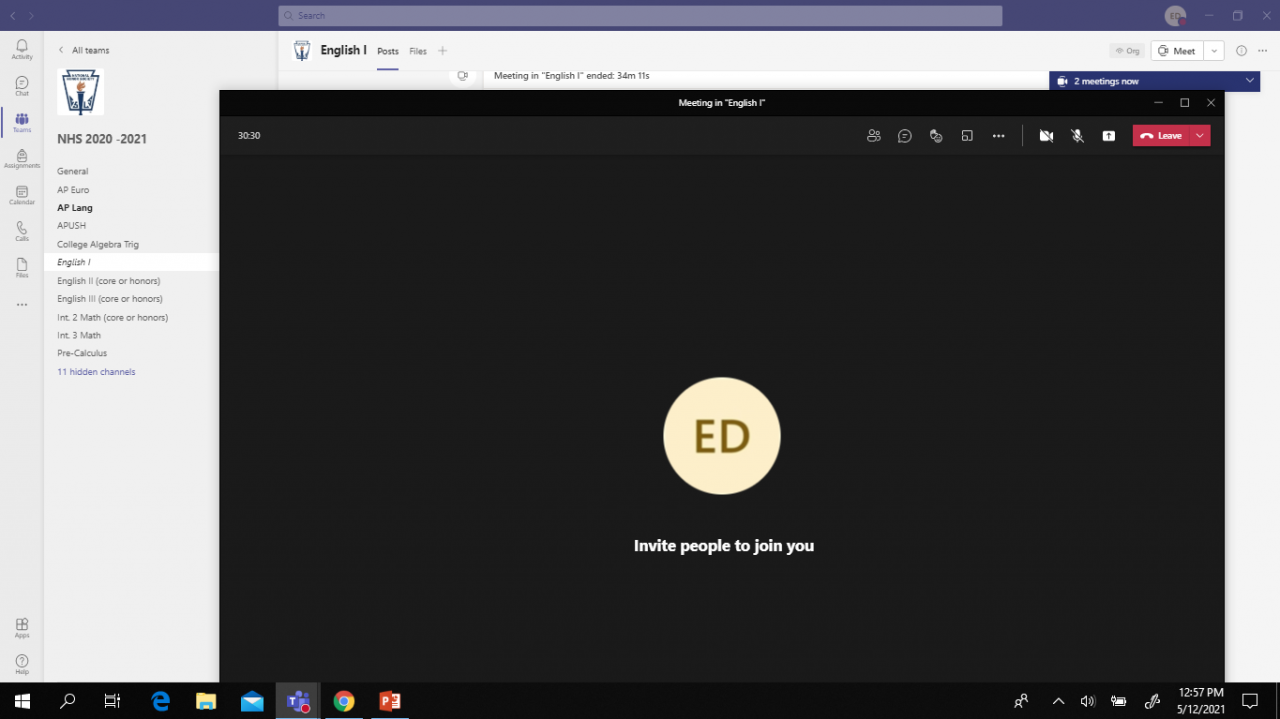Click the Meet button in channel header
The width and height of the screenshot is (1280, 719).
coord(1176,51)
